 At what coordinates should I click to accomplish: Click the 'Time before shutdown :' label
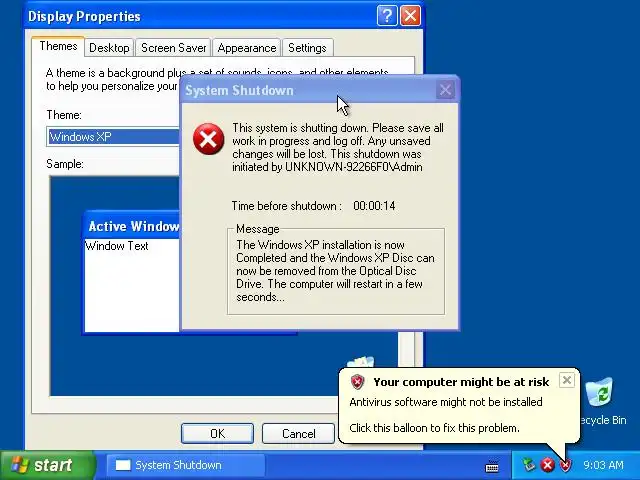click(287, 206)
